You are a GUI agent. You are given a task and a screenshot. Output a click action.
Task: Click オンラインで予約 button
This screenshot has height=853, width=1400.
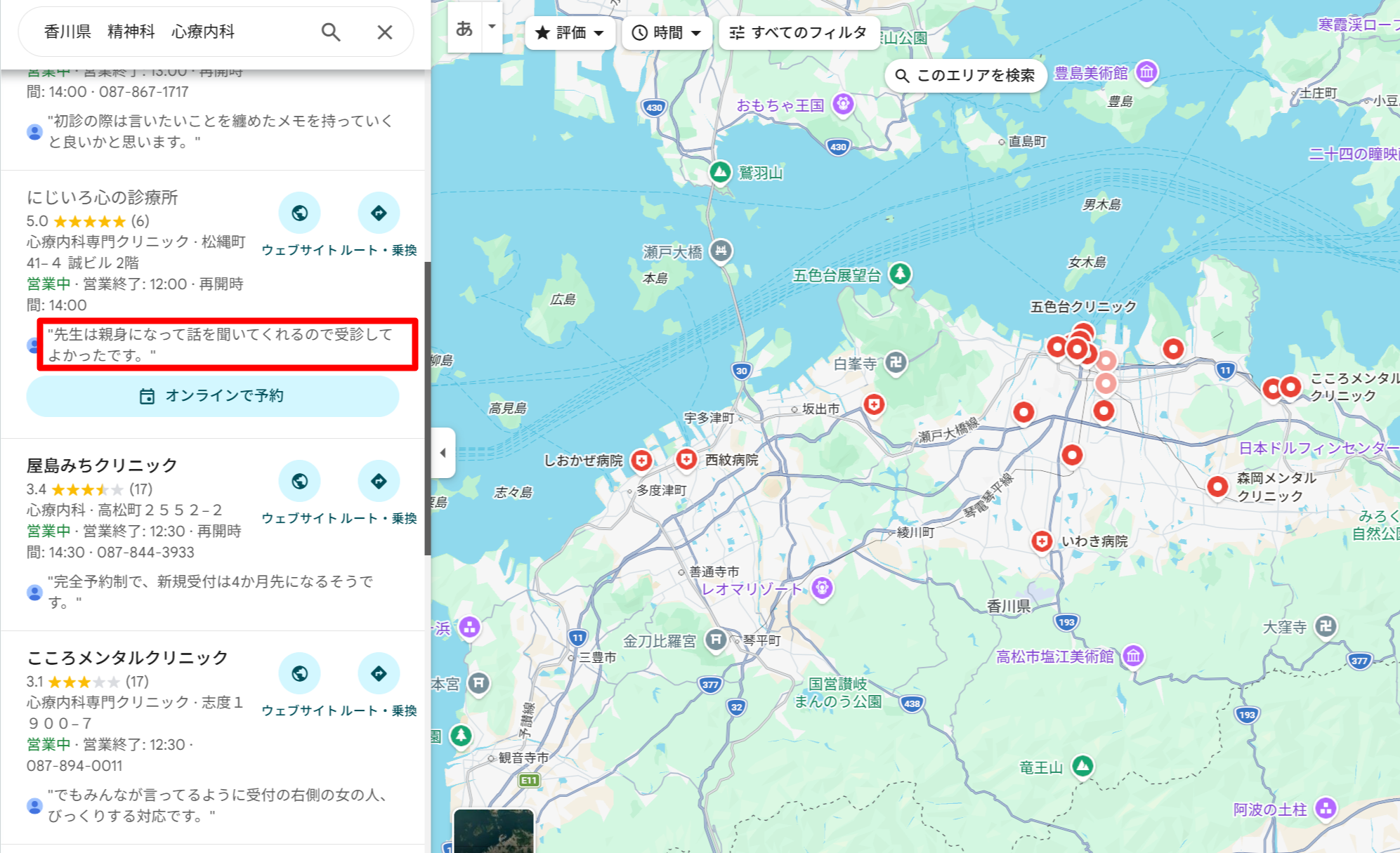coord(213,396)
